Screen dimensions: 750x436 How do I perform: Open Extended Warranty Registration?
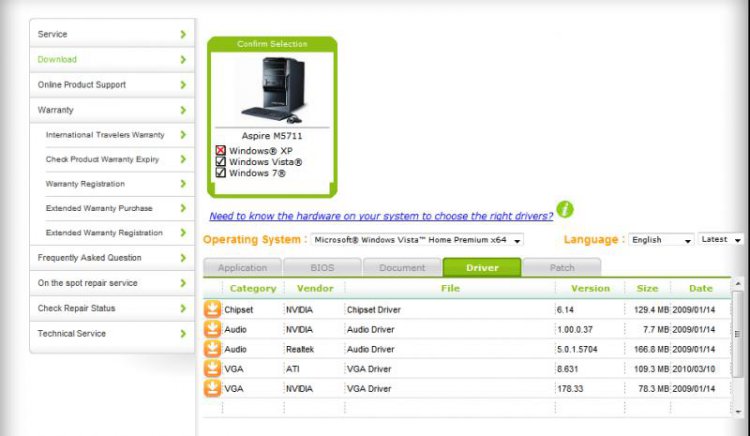(120, 232)
